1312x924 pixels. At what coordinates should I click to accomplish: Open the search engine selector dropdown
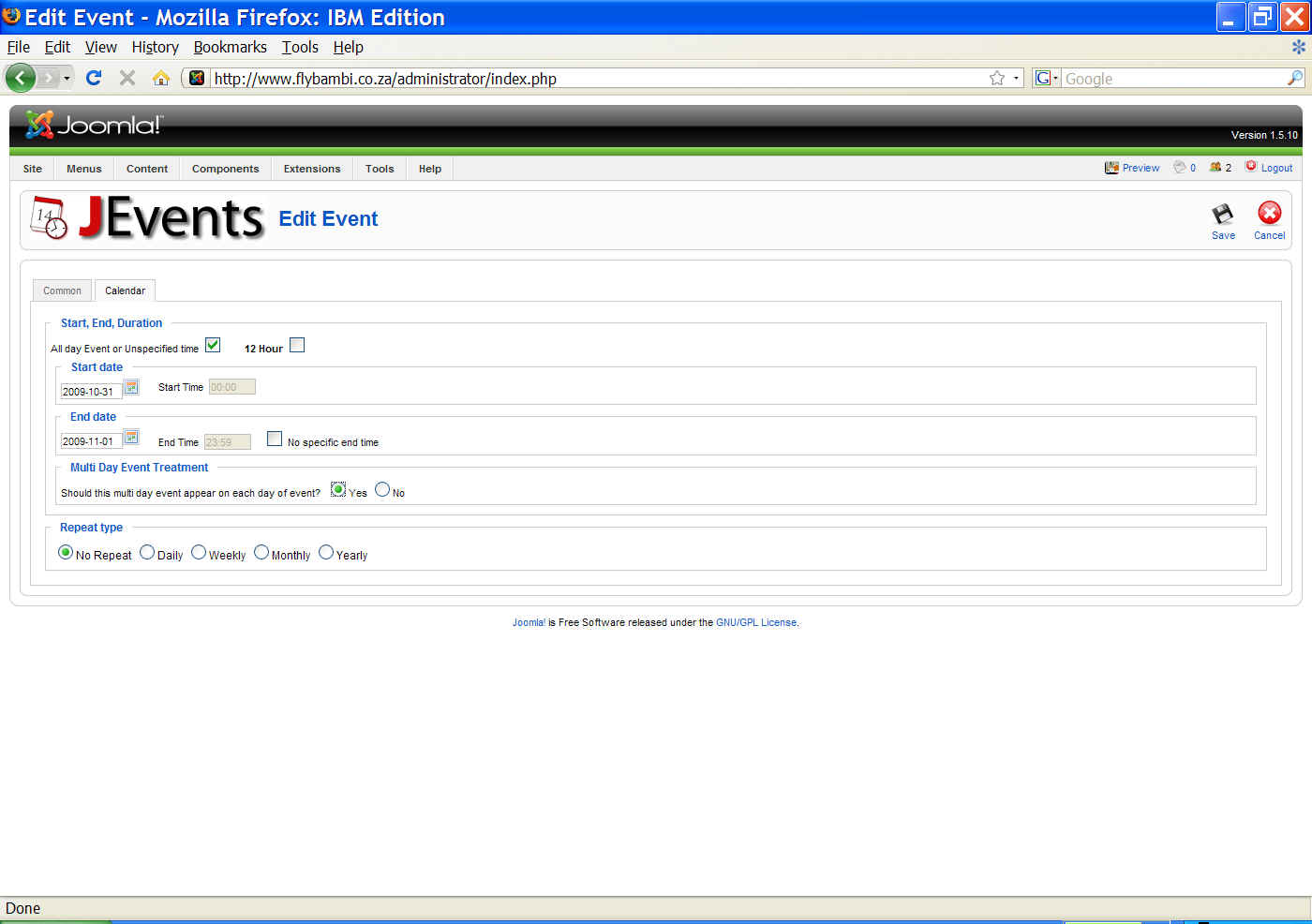pyautogui.click(x=1046, y=79)
